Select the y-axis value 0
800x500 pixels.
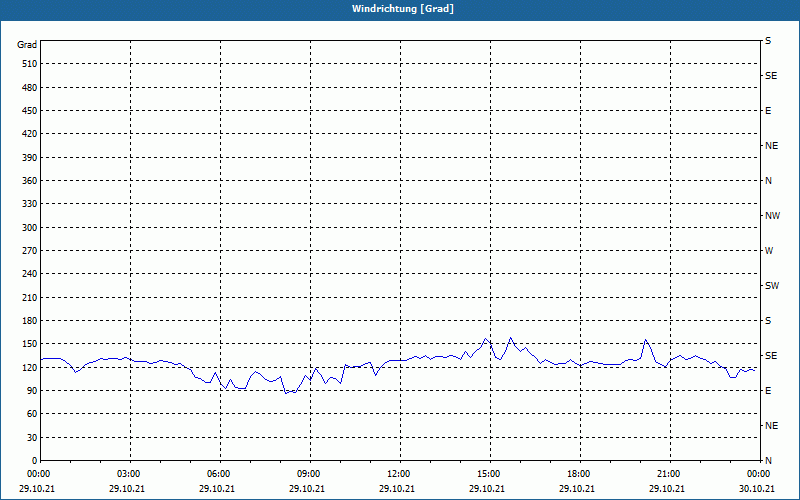click(35, 461)
